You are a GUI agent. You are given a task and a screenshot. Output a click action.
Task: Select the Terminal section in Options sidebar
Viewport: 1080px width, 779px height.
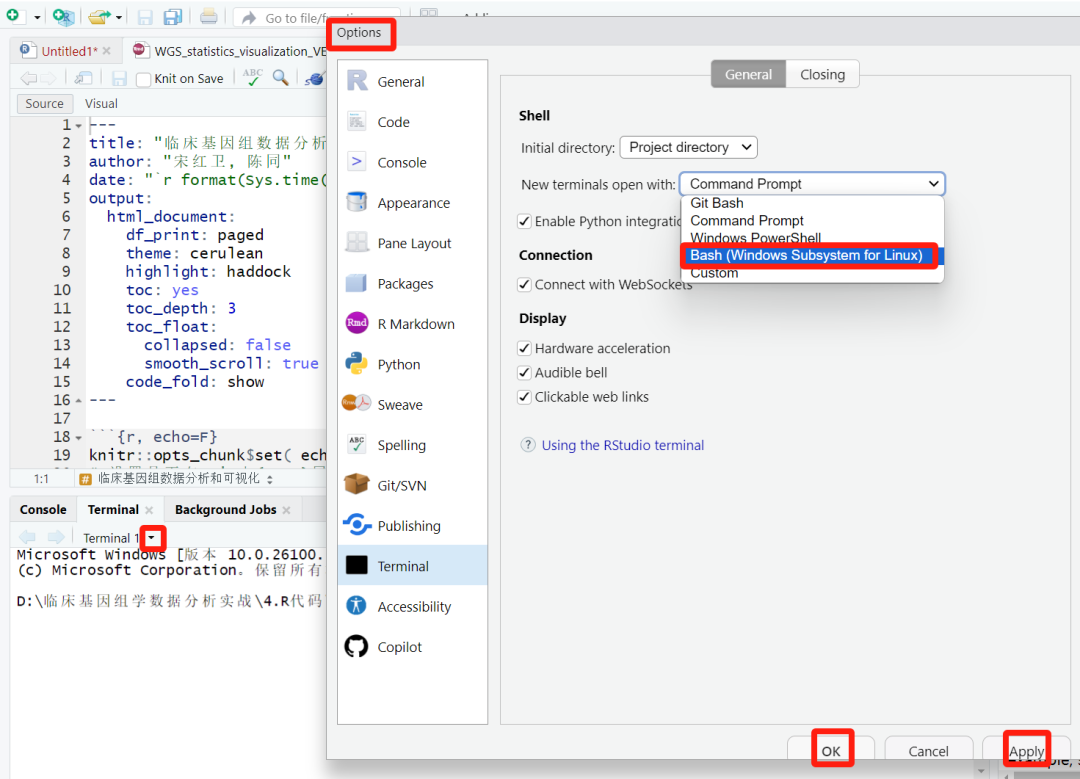point(412,566)
